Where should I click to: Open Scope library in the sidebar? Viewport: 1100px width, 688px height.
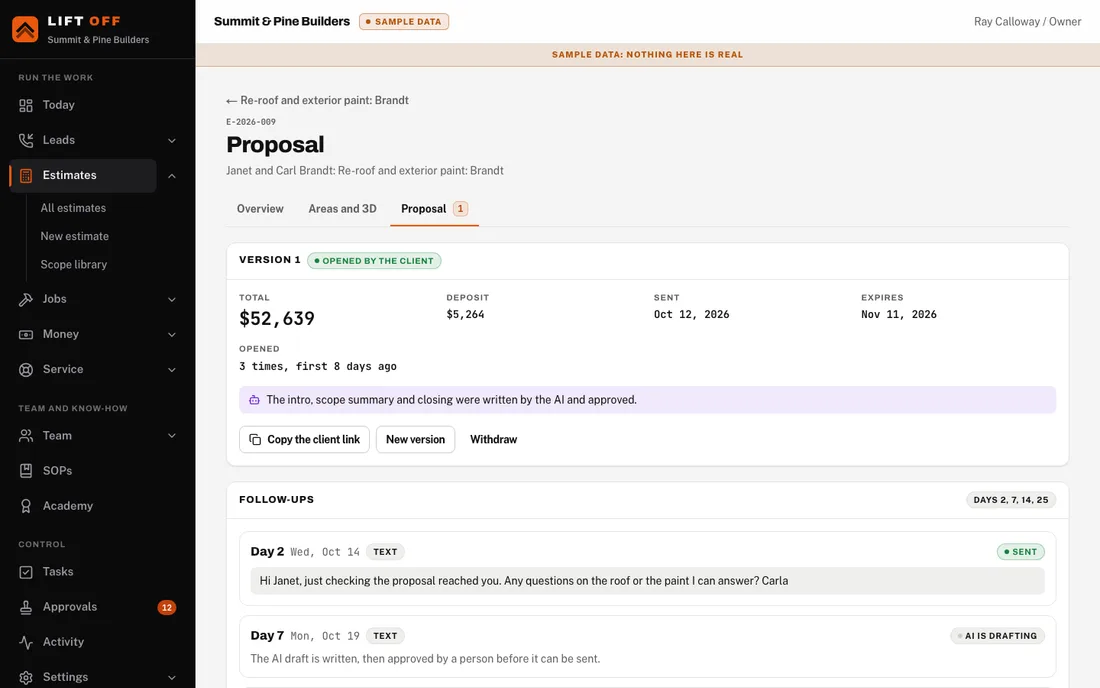[74, 264]
